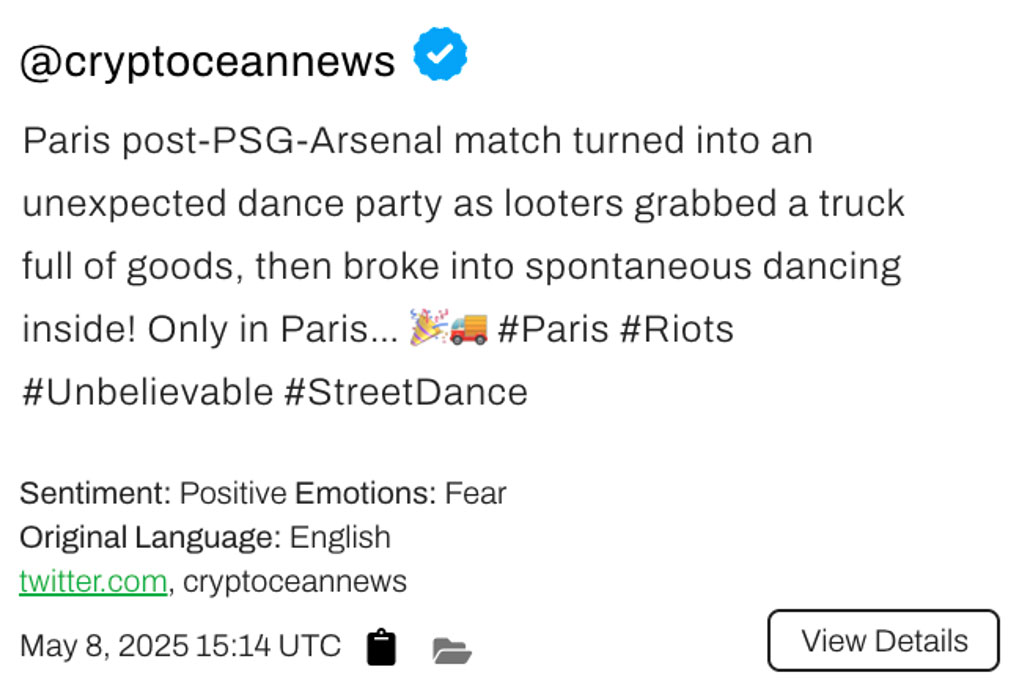Screen dimensions: 1016x688
Task: Click the blue verified badge
Action: [x=440, y=56]
